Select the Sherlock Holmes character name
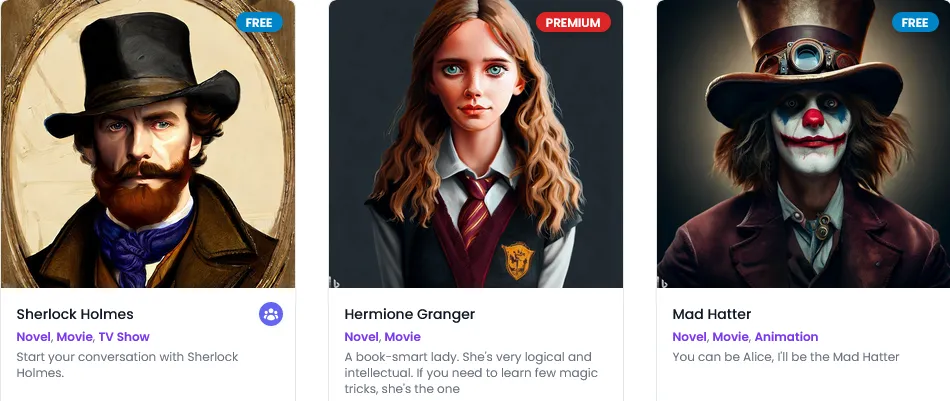This screenshot has width=950, height=401. [75, 314]
